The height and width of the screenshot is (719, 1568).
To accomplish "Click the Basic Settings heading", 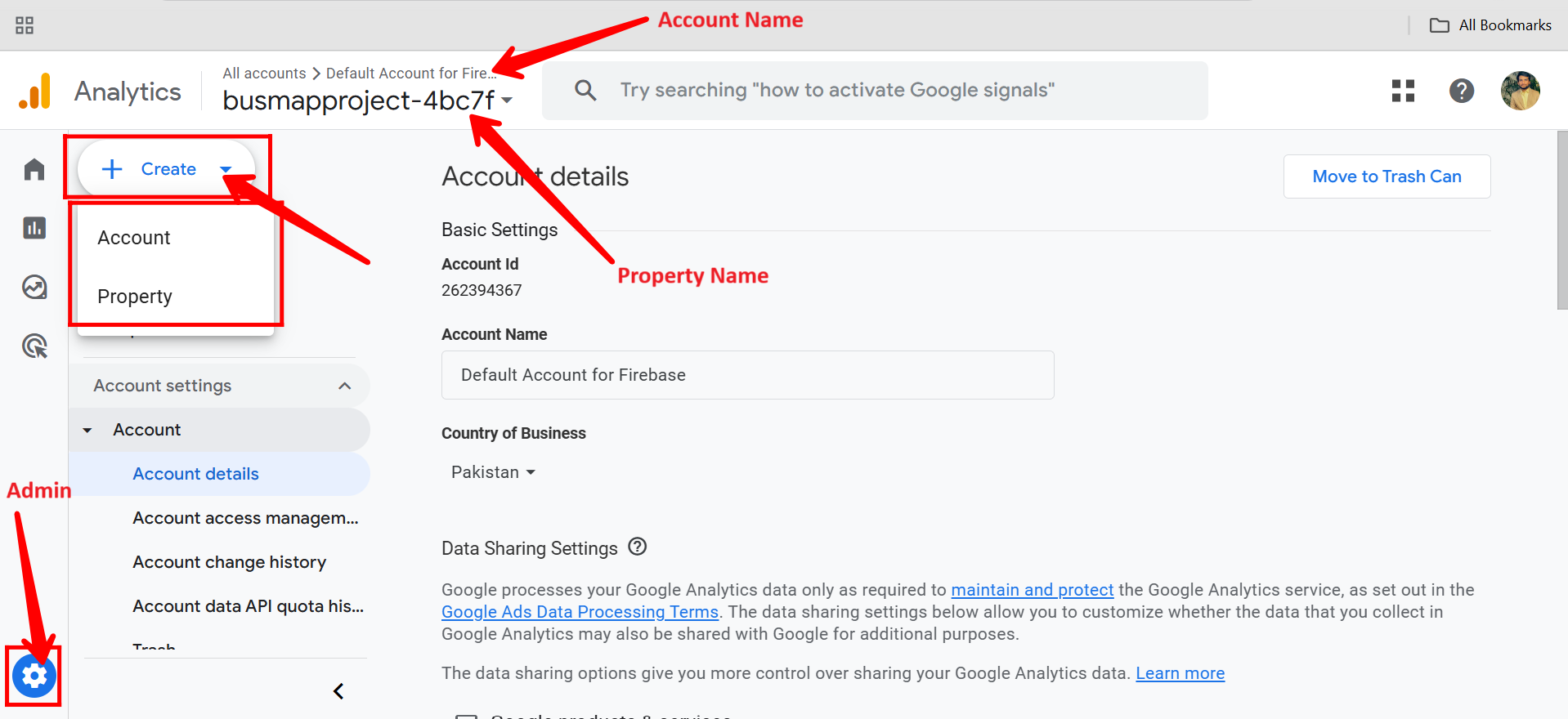I will coord(500,230).
